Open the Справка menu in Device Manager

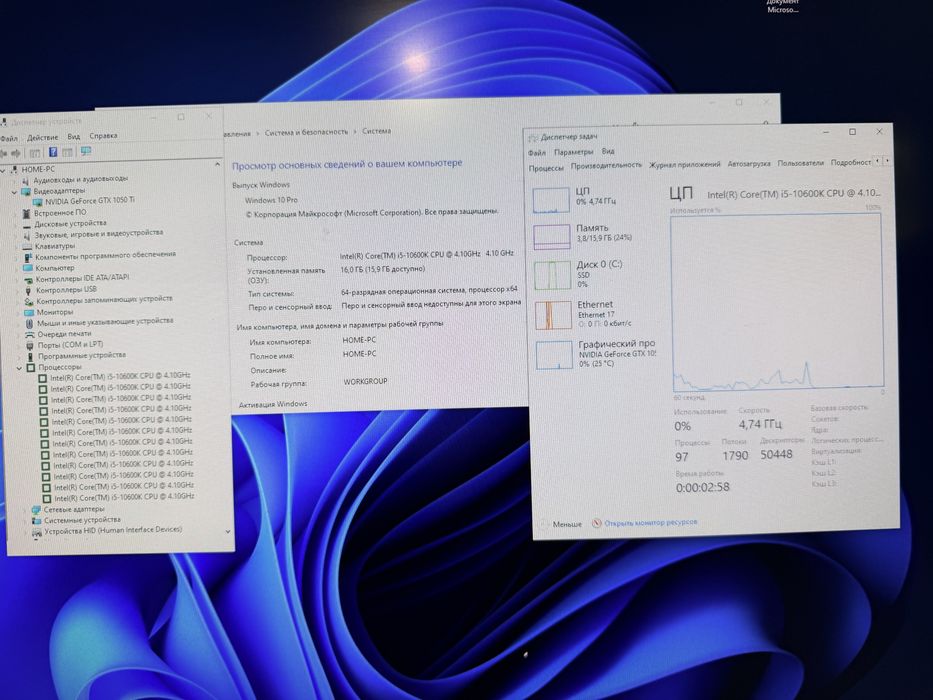[x=103, y=136]
